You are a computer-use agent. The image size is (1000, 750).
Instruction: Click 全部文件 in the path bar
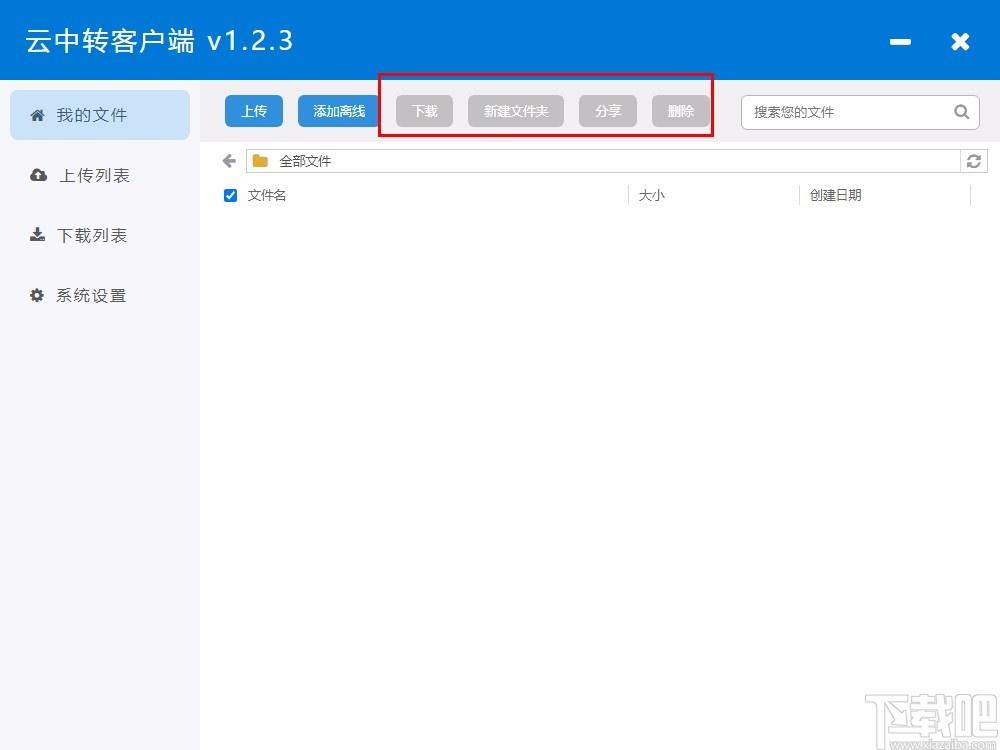click(x=305, y=161)
